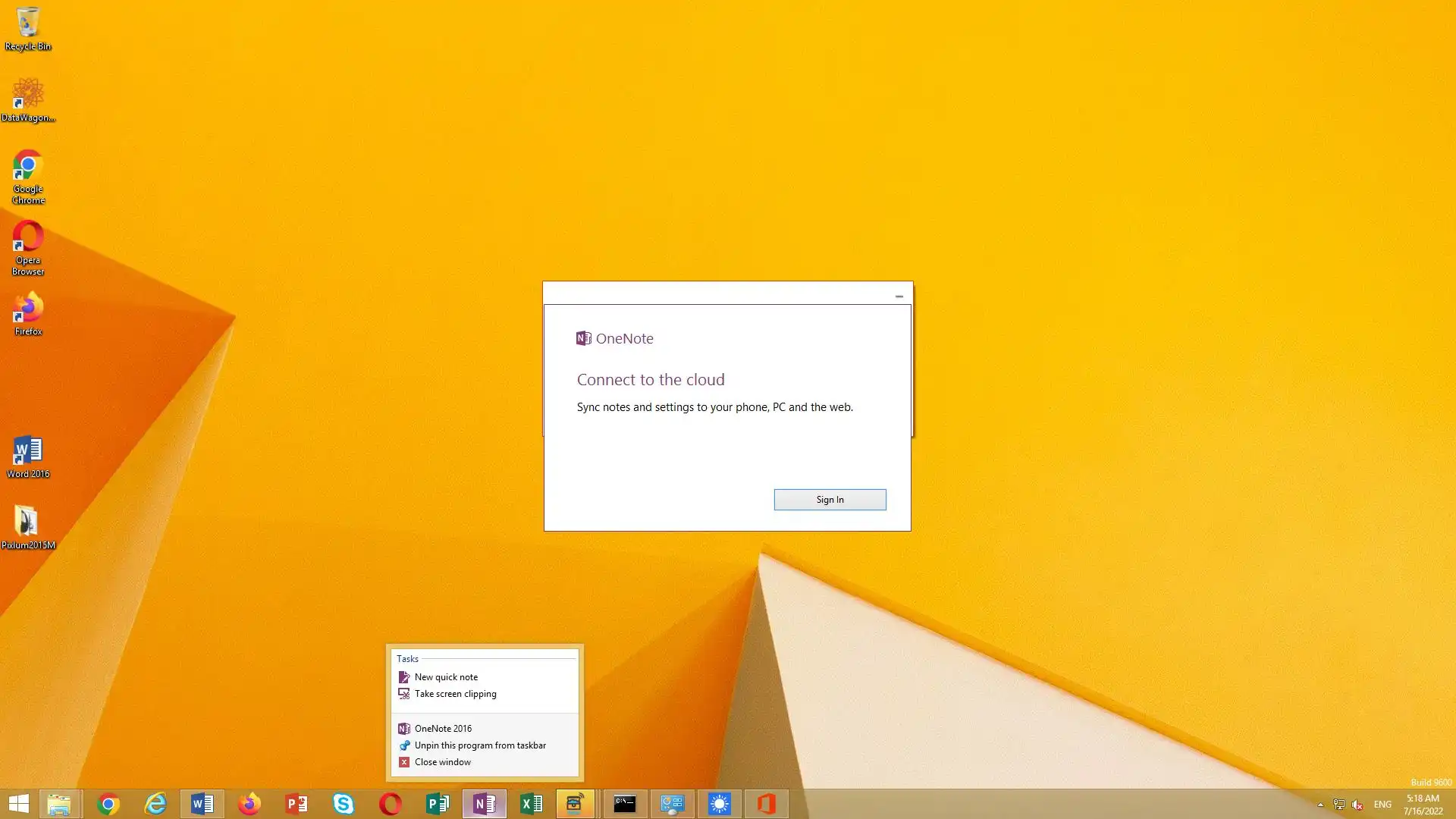1456x819 pixels.
Task: Show hidden system tray icons
Action: (1320, 805)
